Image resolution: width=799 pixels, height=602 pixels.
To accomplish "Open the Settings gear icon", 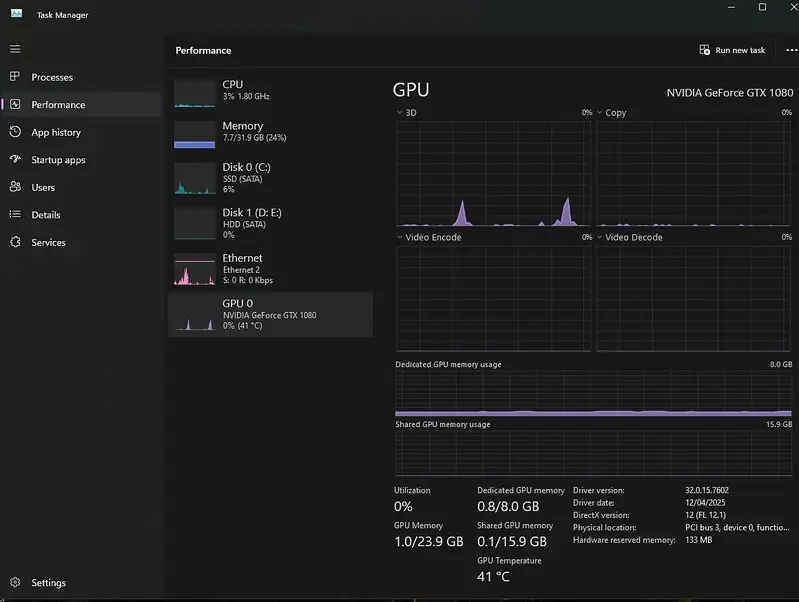I will [15, 582].
